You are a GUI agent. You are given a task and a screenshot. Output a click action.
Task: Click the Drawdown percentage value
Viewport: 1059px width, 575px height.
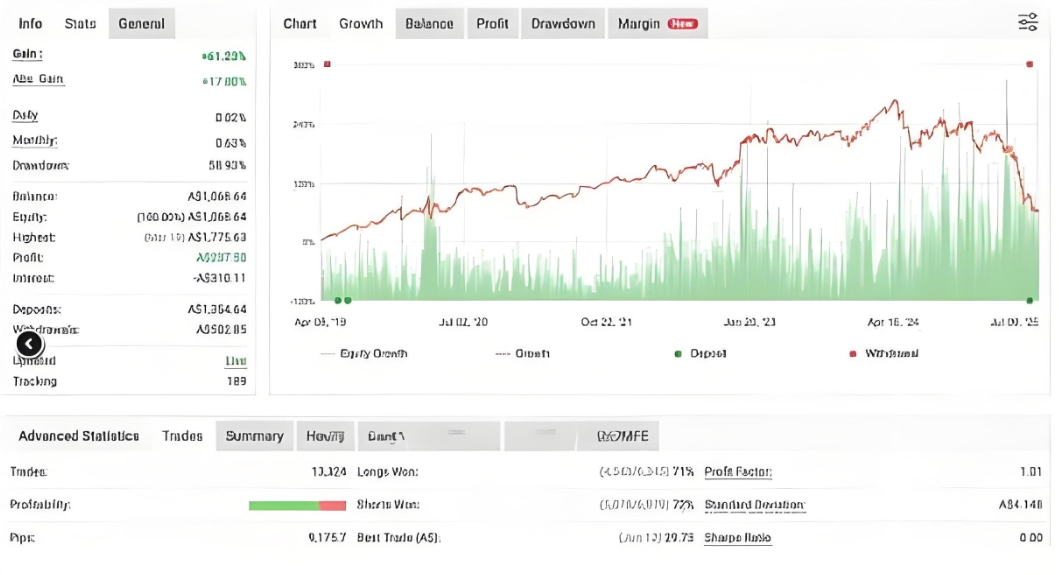tap(227, 166)
